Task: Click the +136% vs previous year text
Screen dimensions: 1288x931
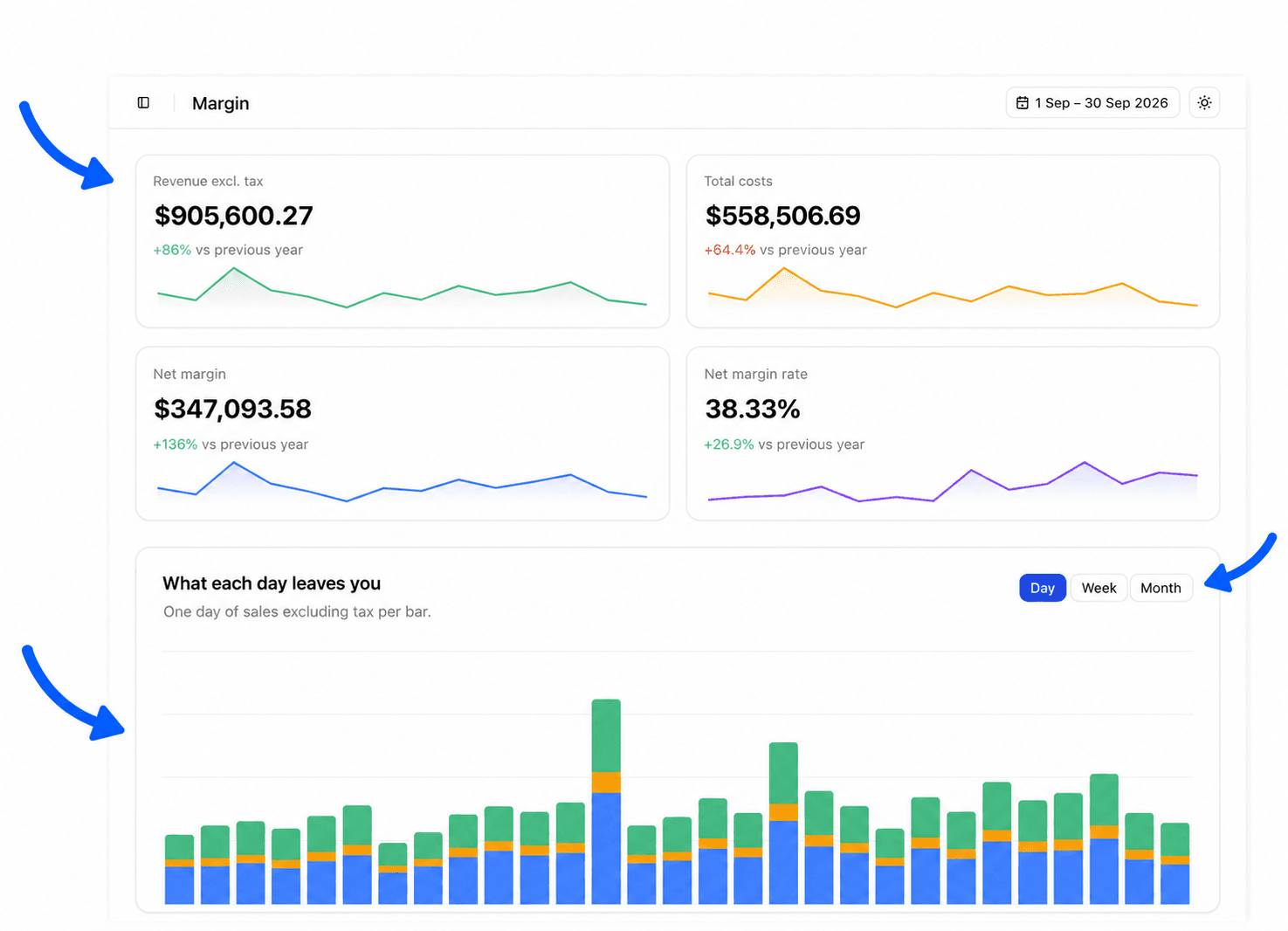Action: [x=231, y=445]
